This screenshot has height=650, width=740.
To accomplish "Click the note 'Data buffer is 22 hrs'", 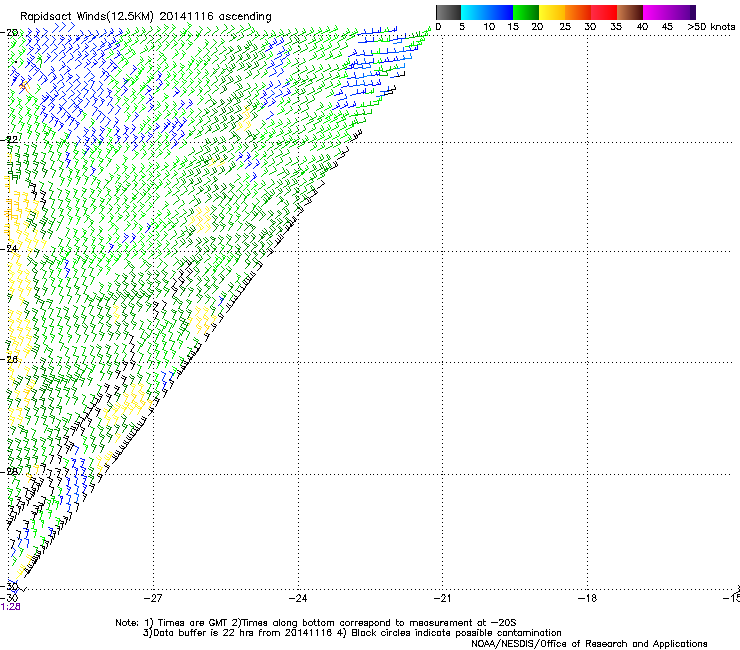I will click(x=204, y=633).
